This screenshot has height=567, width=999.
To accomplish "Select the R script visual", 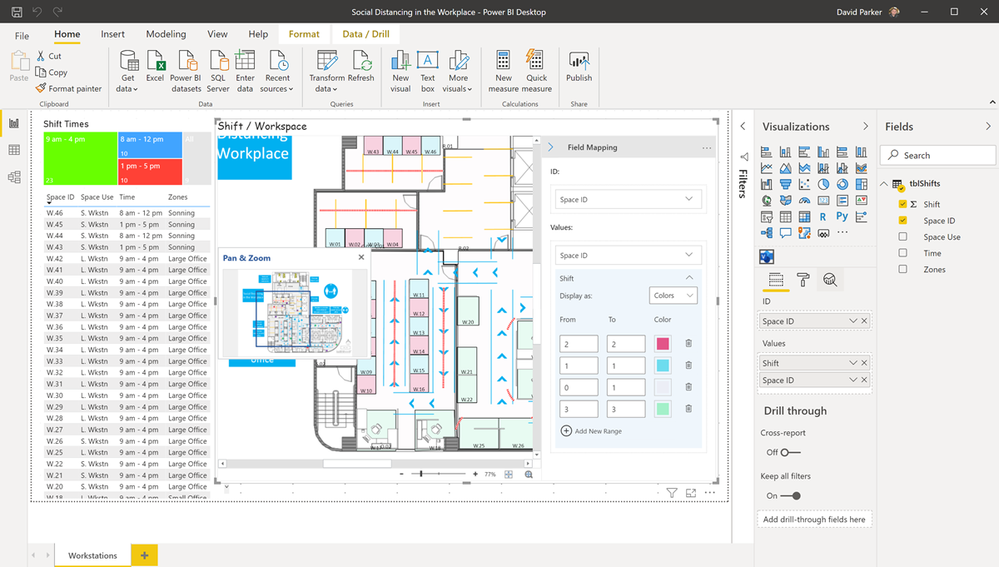I will [x=823, y=217].
